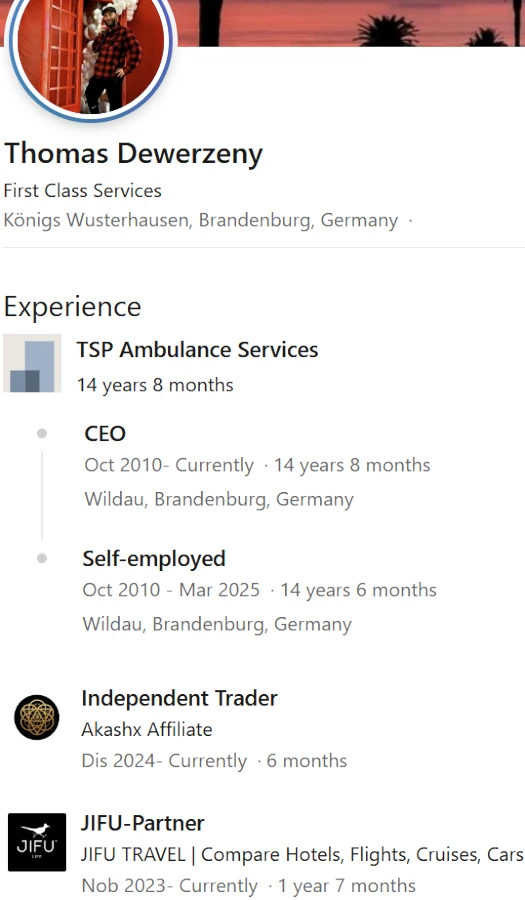Select the First Class Services headline

coord(83,191)
